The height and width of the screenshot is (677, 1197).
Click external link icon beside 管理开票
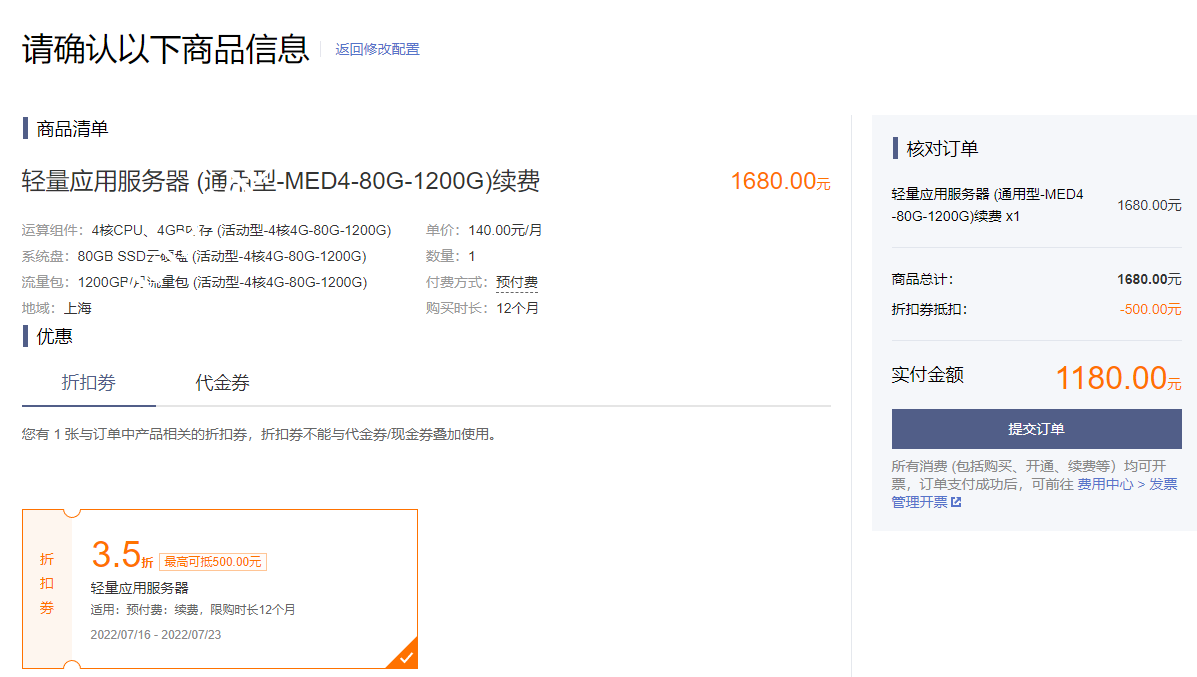point(956,502)
